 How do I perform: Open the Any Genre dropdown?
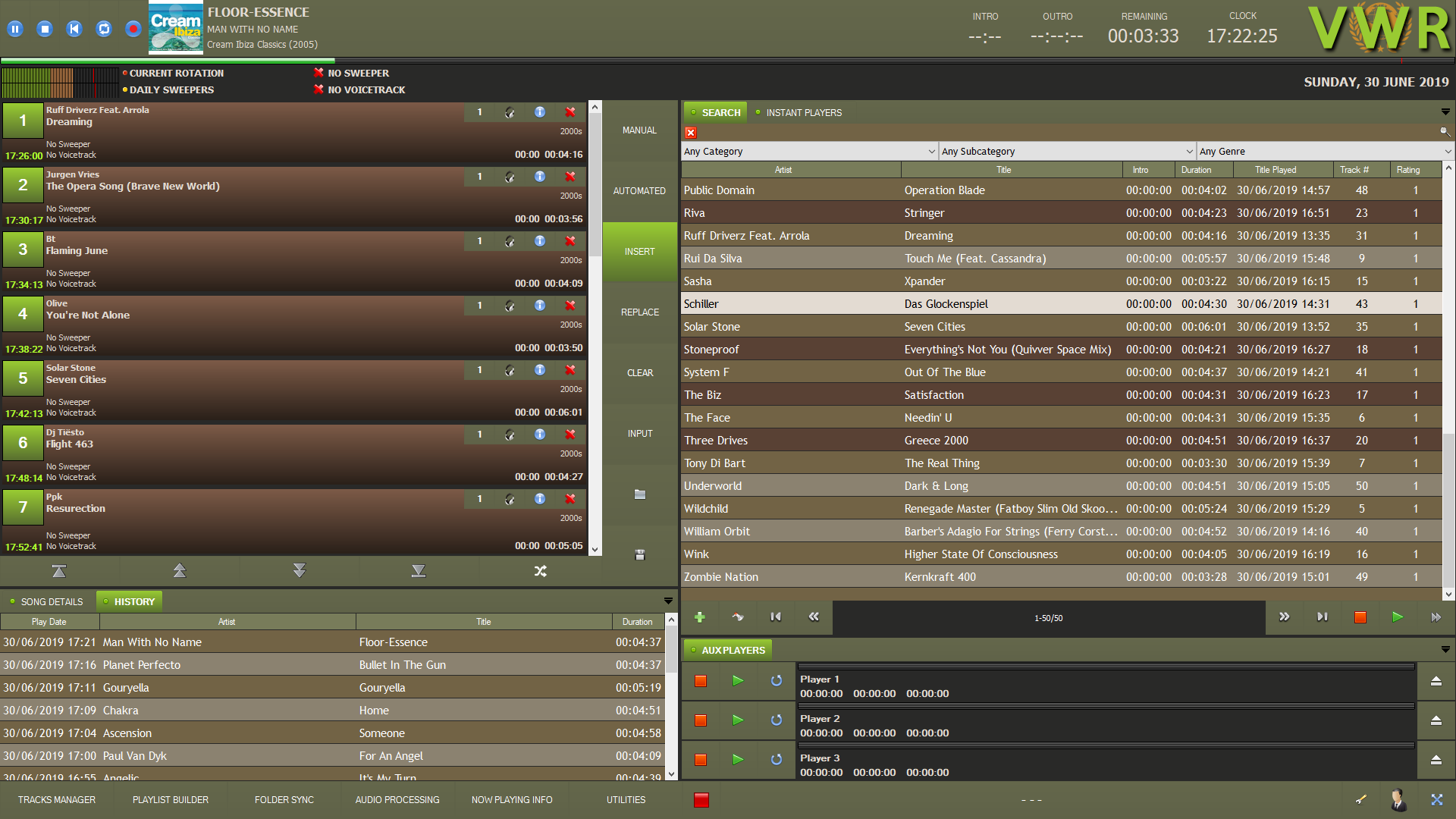[x=1326, y=152]
